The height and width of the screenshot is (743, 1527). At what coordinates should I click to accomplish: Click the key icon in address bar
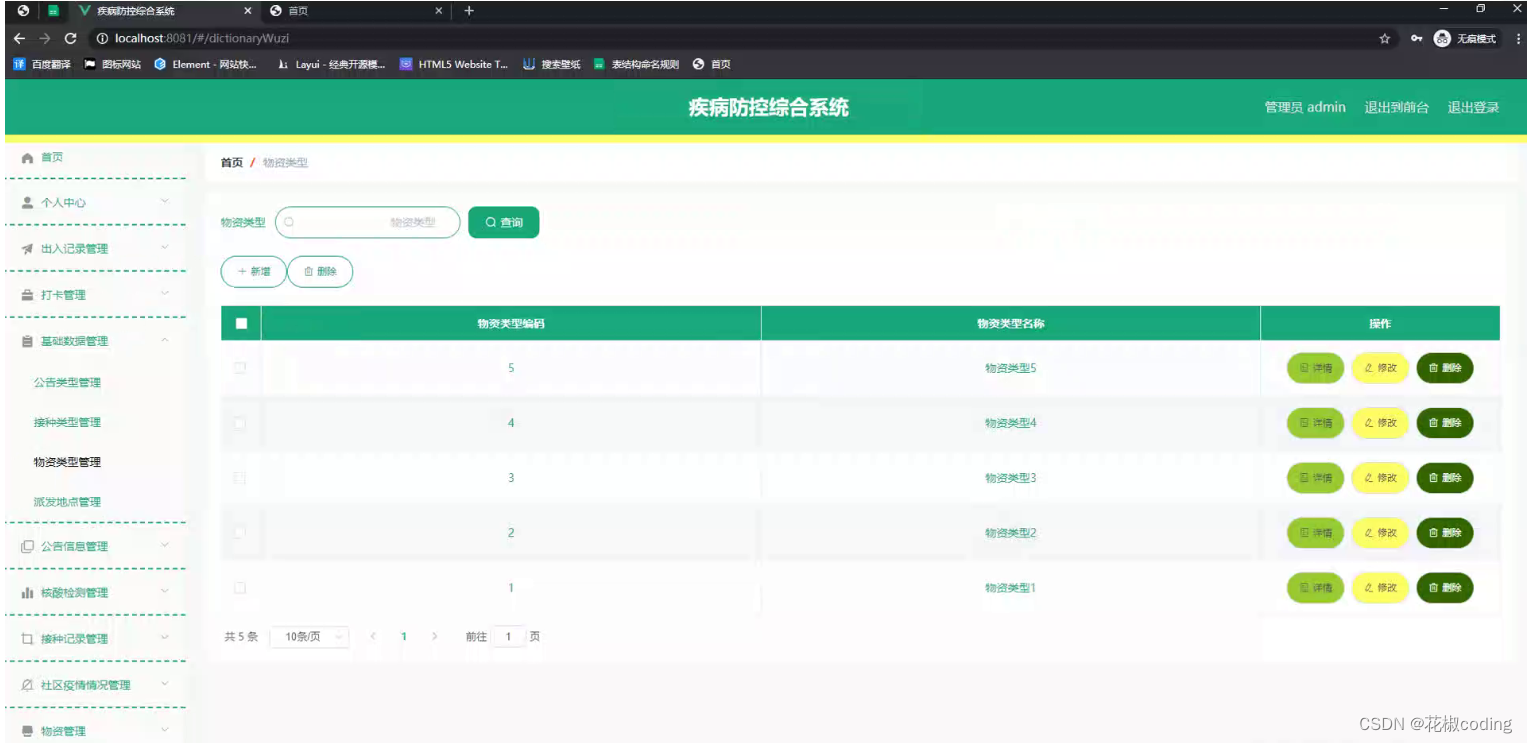(1416, 38)
